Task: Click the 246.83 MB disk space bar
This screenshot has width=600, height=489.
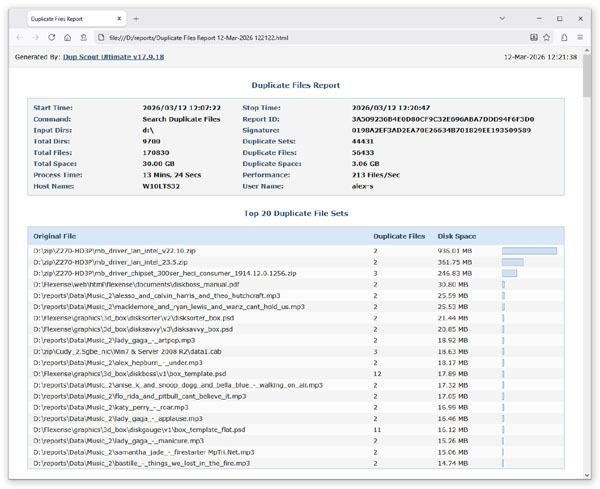Action: [509, 273]
